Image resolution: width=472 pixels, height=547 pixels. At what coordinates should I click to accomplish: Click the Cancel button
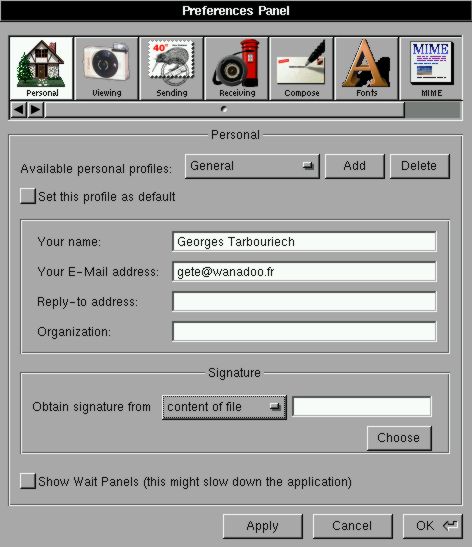353,526
